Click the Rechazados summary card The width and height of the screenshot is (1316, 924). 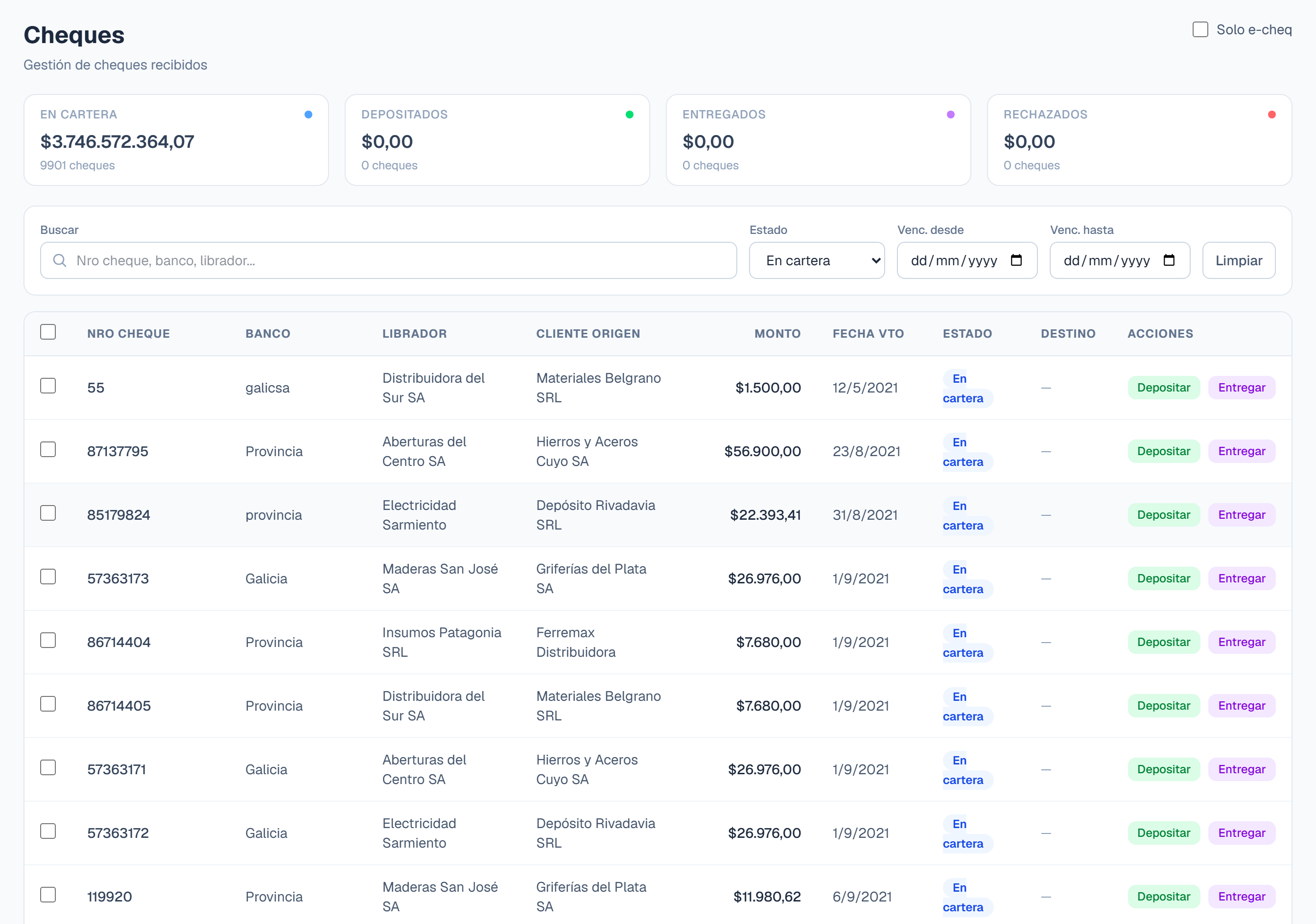click(1139, 140)
